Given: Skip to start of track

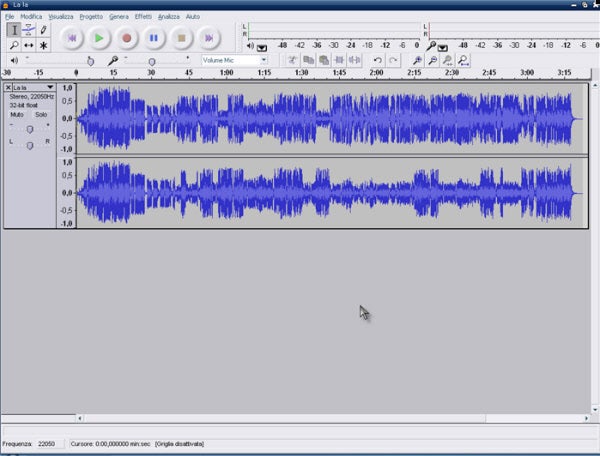Looking at the screenshot, I should (72, 38).
